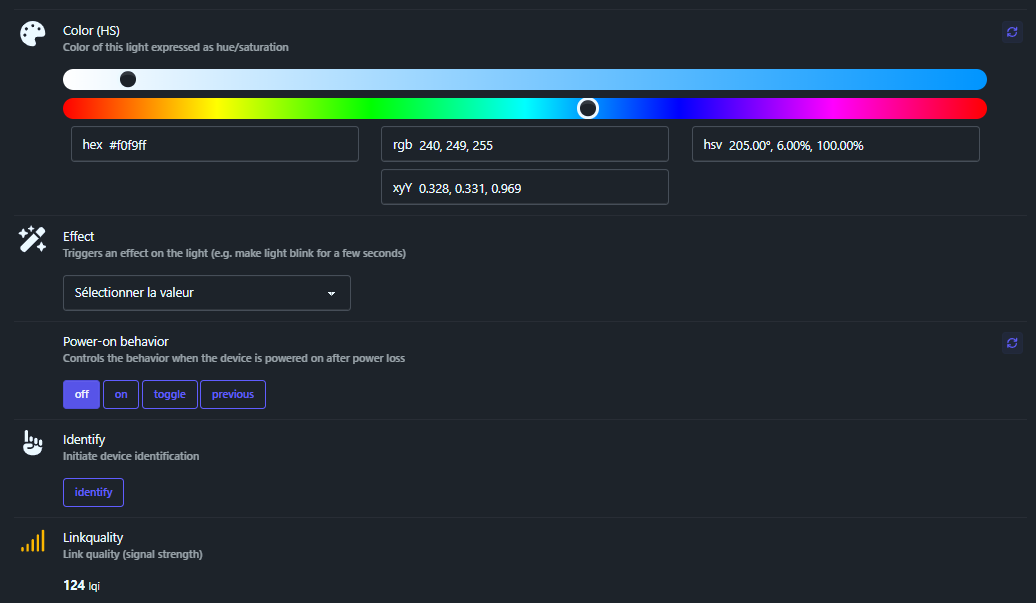Click into the rgb value field
Image resolution: width=1036 pixels, height=603 pixels.
(x=525, y=145)
